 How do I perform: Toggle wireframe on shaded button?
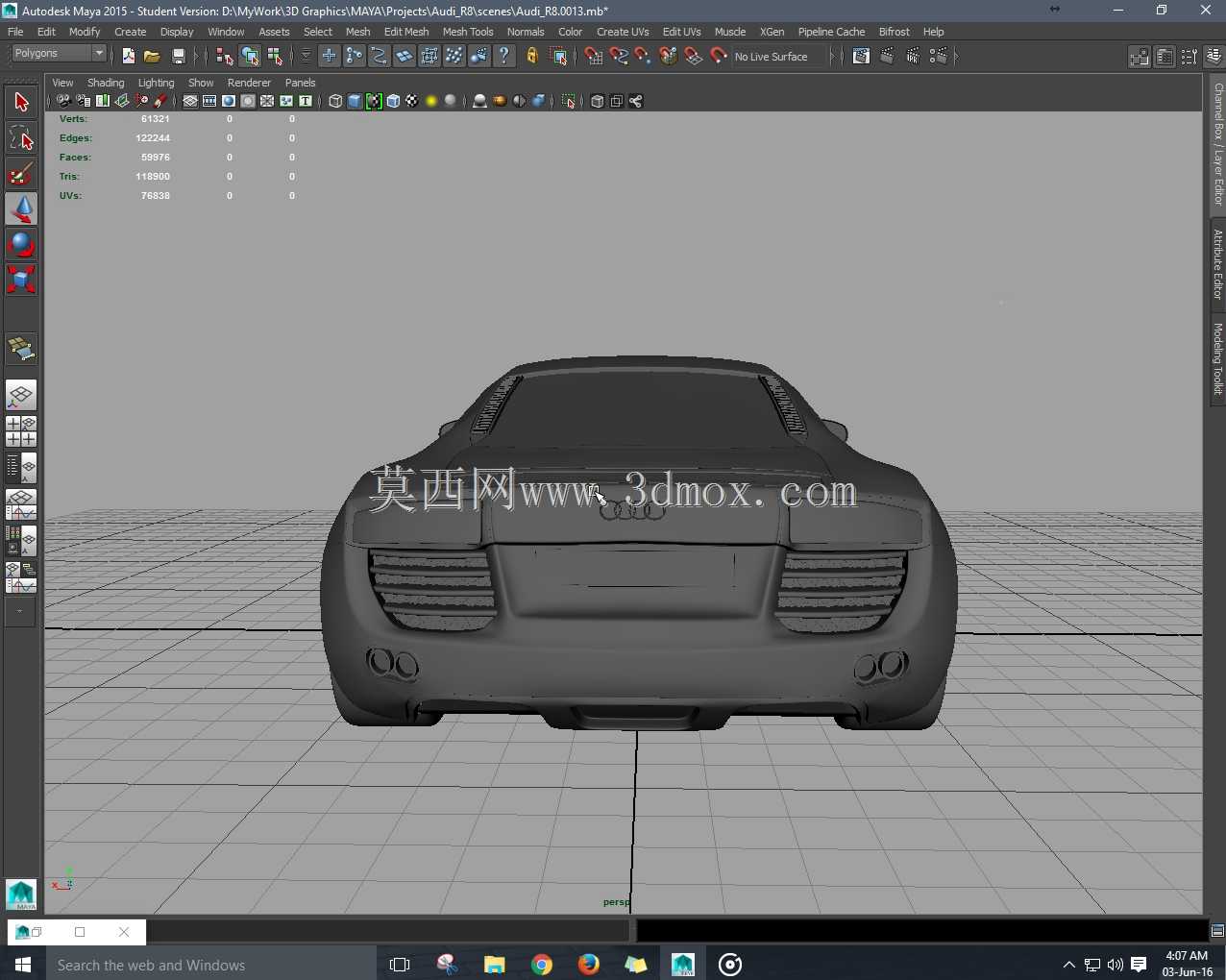click(x=393, y=101)
